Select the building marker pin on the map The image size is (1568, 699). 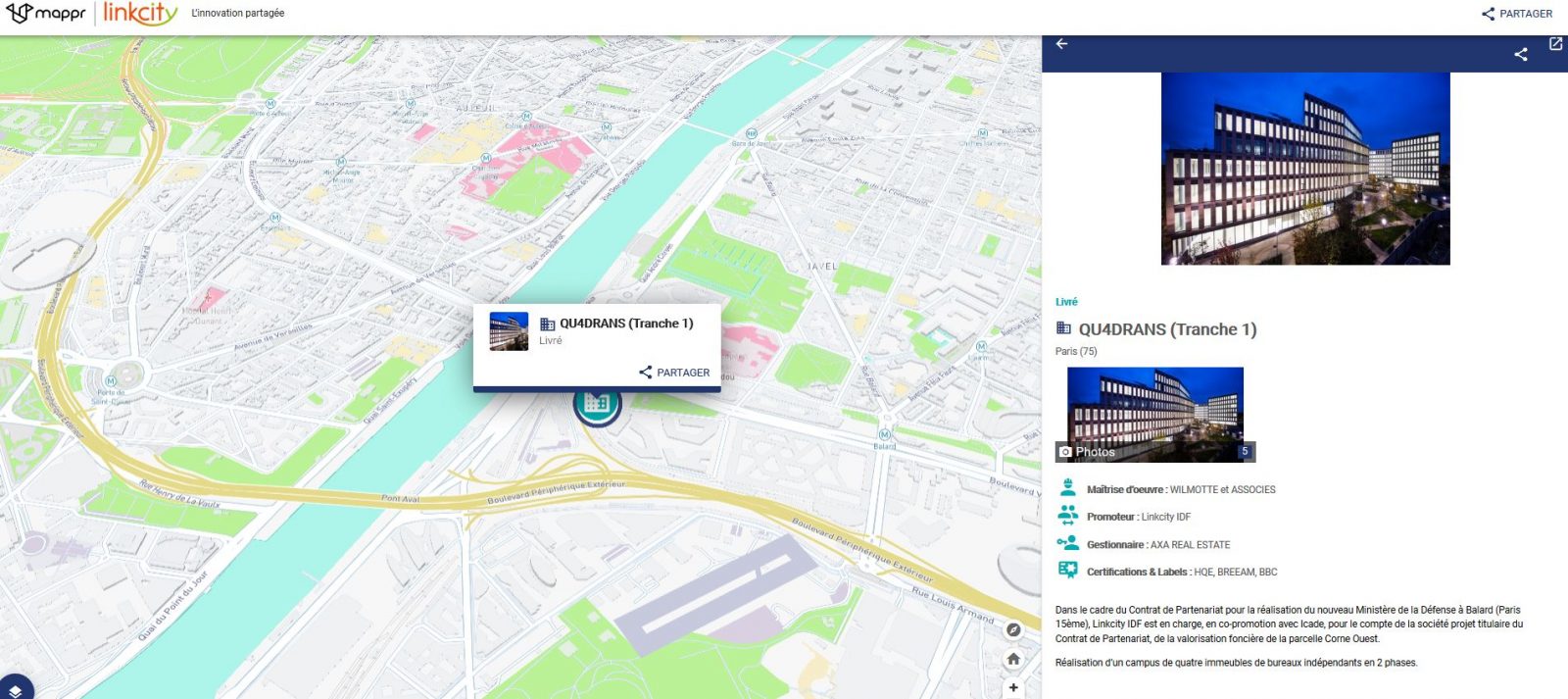[597, 403]
